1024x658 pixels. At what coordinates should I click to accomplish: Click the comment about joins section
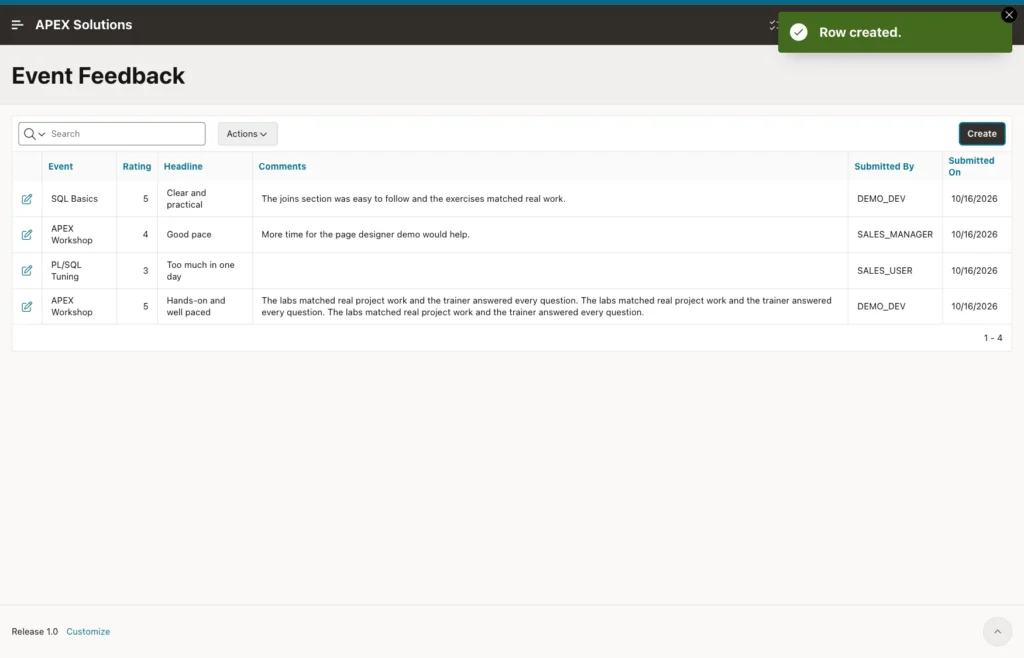pyautogui.click(x=413, y=198)
